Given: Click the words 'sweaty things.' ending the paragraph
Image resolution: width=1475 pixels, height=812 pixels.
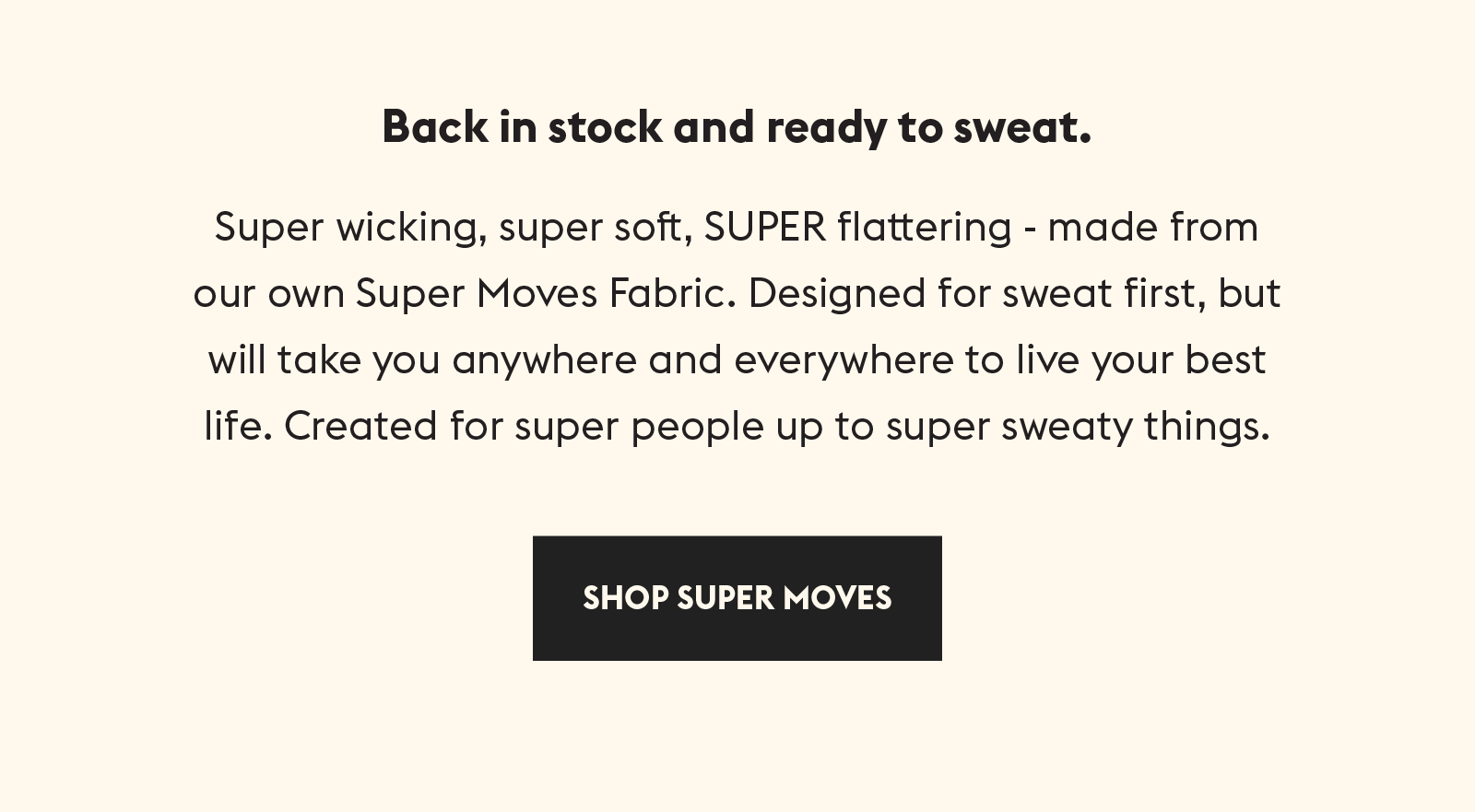Looking at the screenshot, I should [1136, 427].
